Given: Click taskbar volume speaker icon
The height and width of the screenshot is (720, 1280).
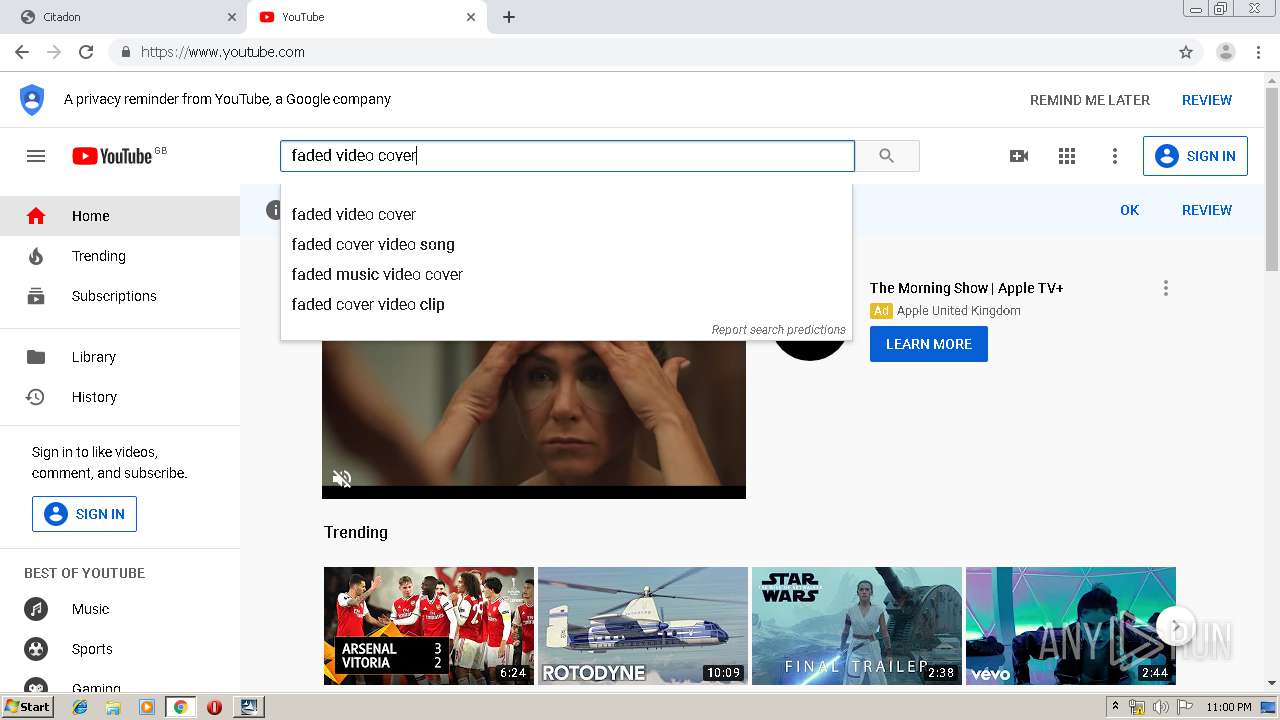Looking at the screenshot, I should pyautogui.click(x=1161, y=707).
